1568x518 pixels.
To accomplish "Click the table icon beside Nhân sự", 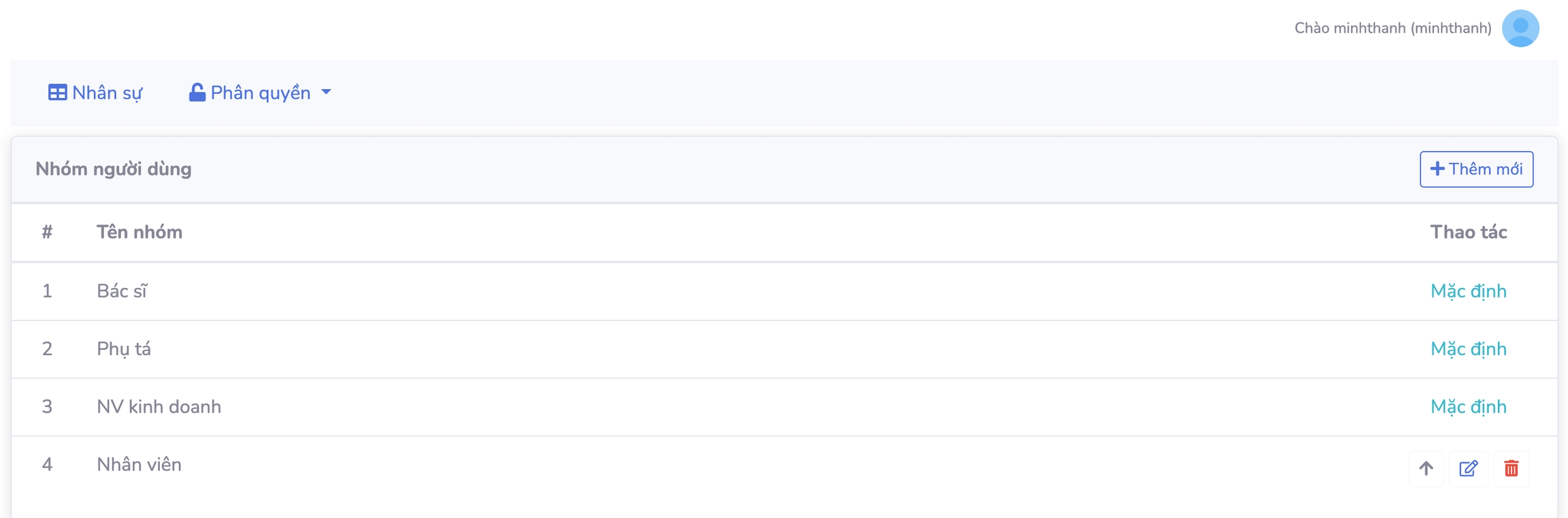I will 58,93.
